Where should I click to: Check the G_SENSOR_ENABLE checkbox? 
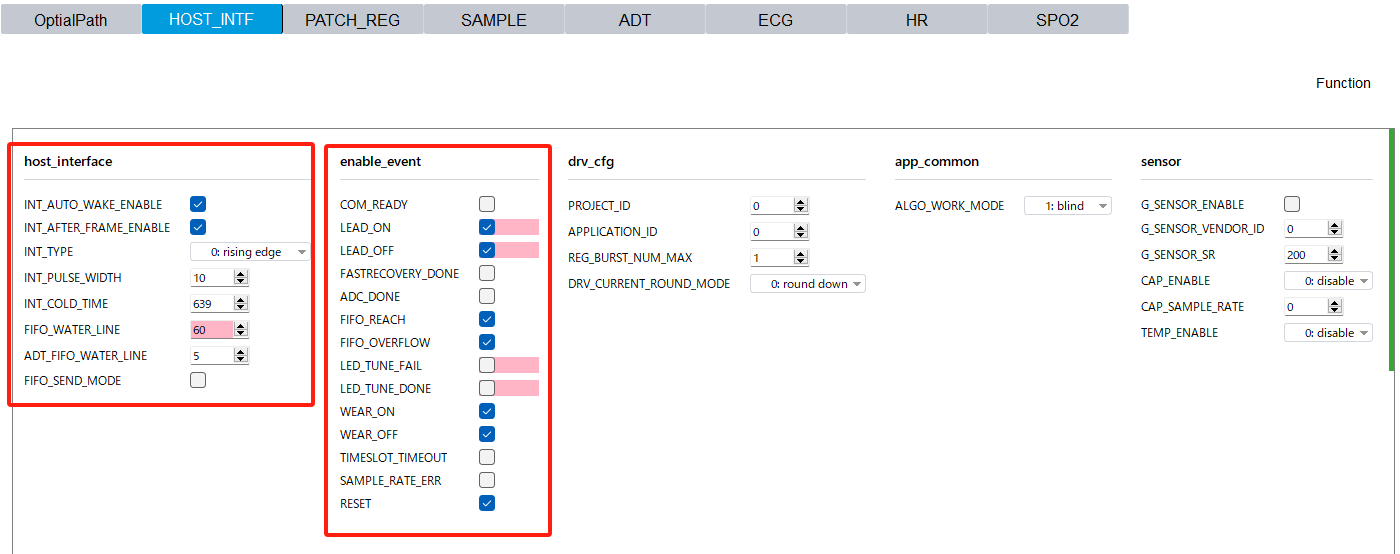[x=1292, y=204]
